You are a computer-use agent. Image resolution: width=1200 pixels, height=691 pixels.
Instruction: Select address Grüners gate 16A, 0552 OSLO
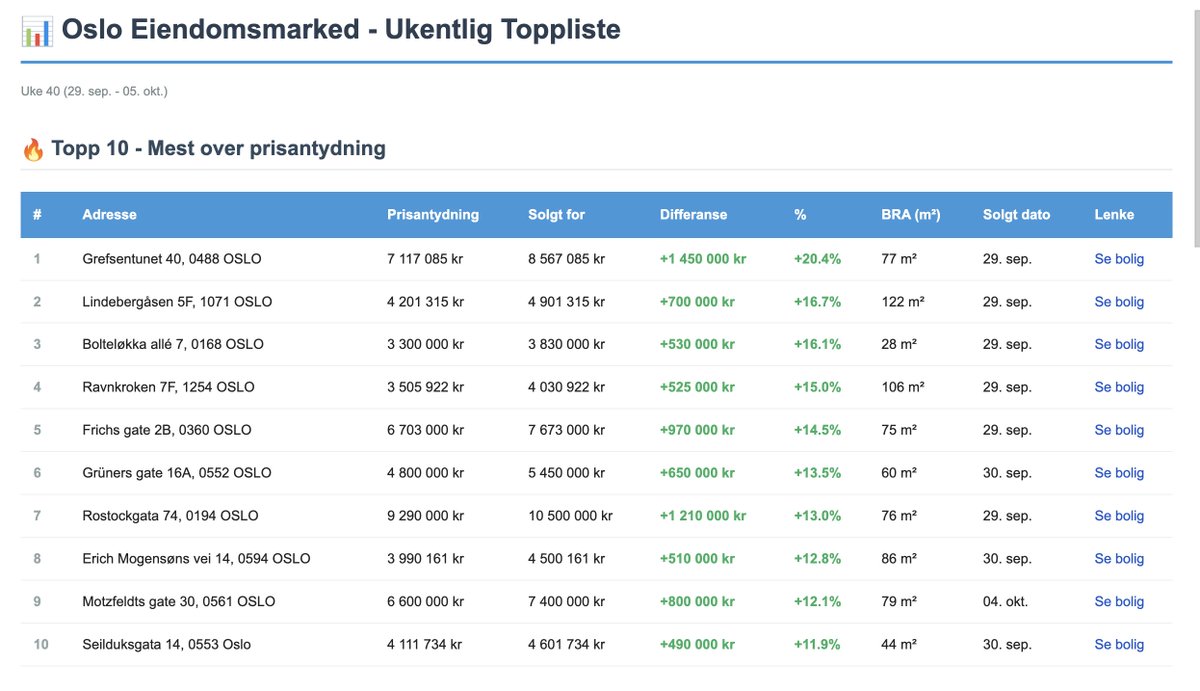pyautogui.click(x=177, y=473)
